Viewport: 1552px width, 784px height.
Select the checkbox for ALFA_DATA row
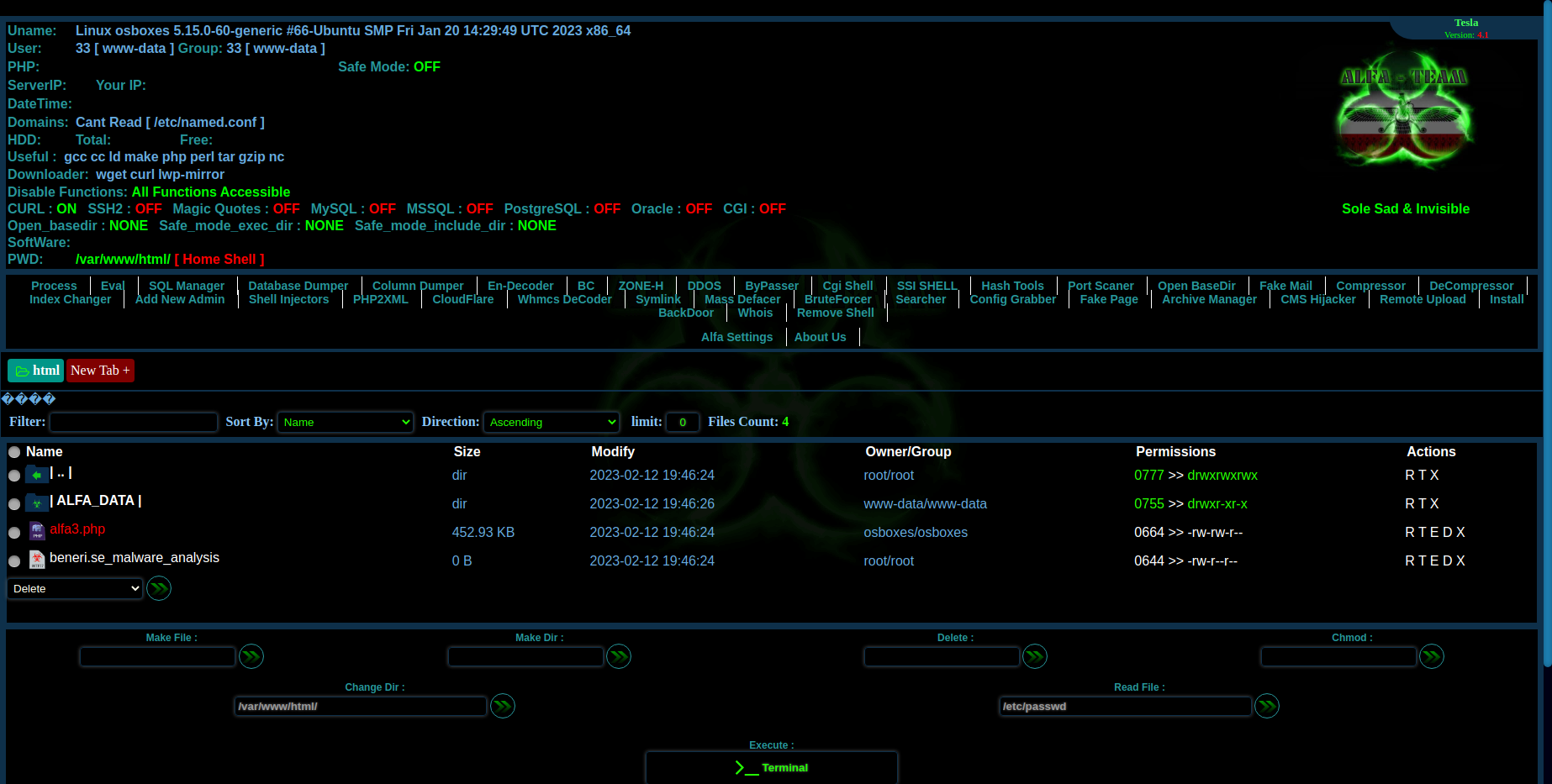pyautogui.click(x=14, y=504)
